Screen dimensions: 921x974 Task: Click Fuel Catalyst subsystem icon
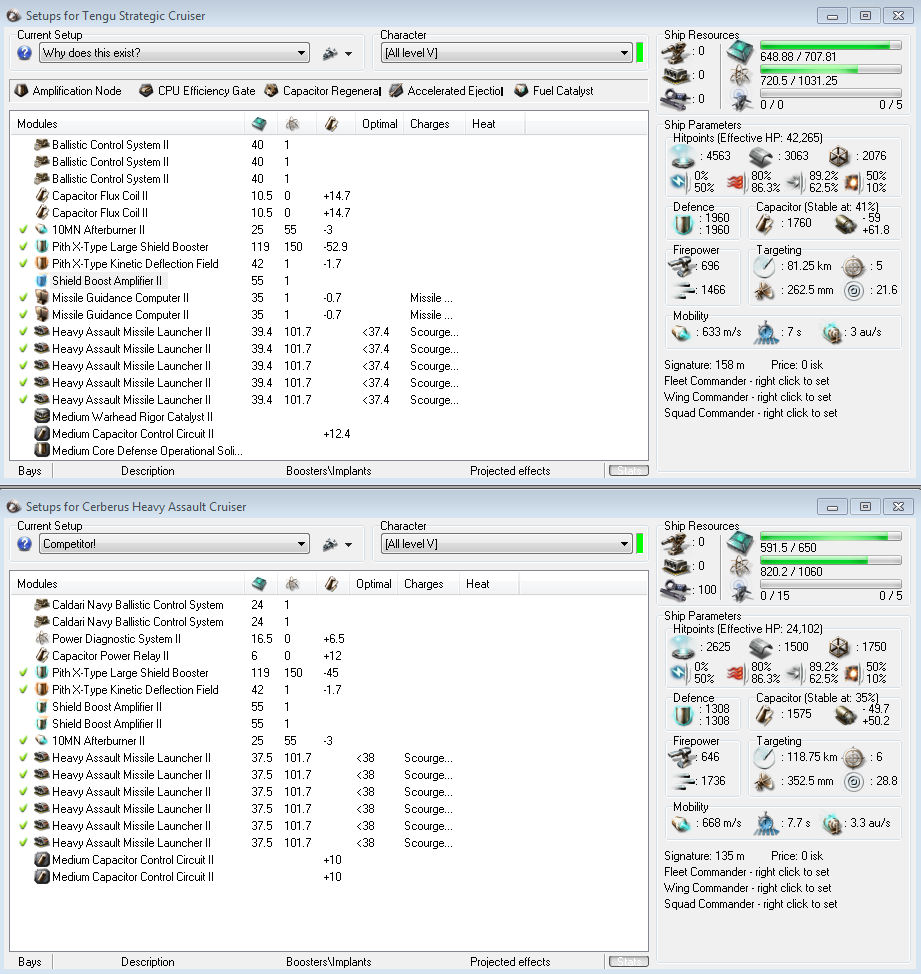coord(522,91)
